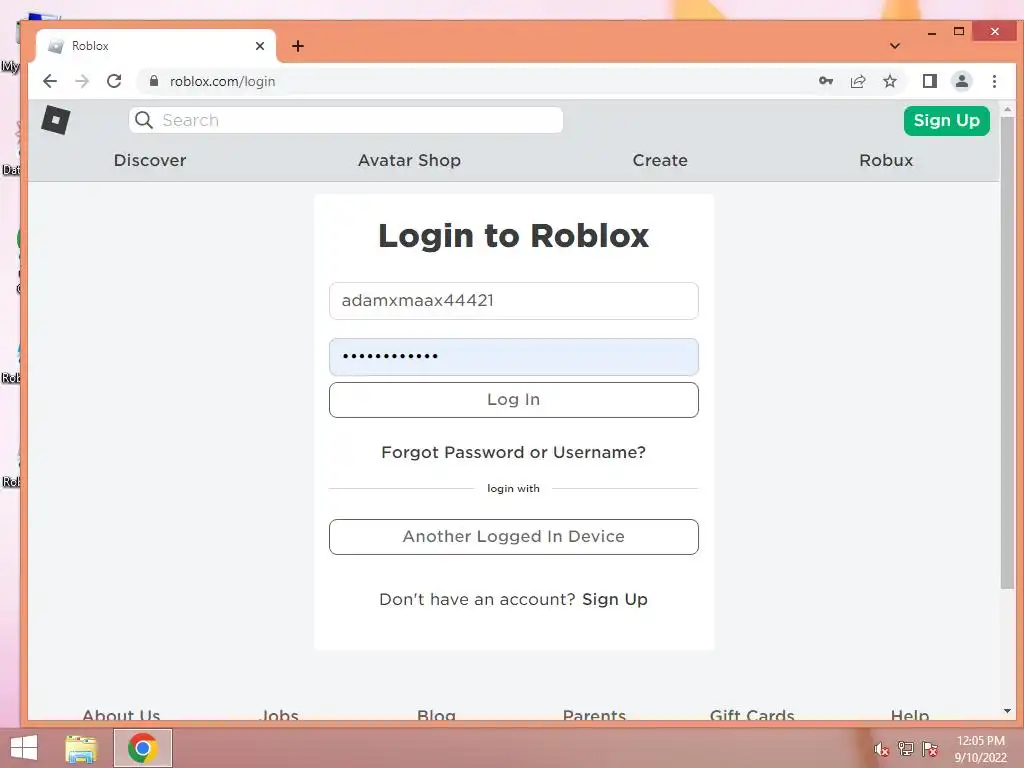Open Action Center flag icon

click(930, 749)
